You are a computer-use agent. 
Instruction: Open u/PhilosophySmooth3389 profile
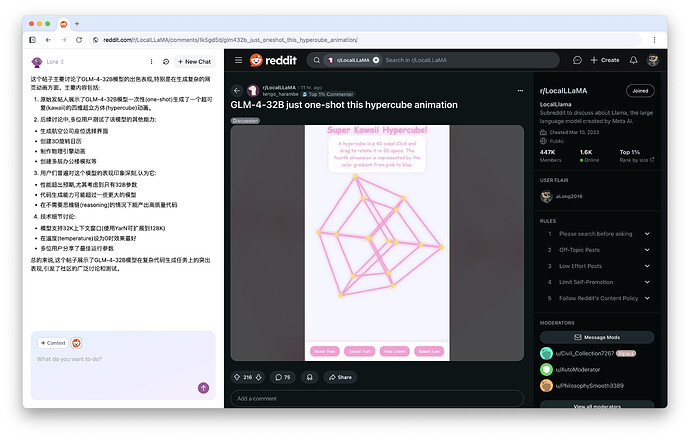[x=589, y=386]
